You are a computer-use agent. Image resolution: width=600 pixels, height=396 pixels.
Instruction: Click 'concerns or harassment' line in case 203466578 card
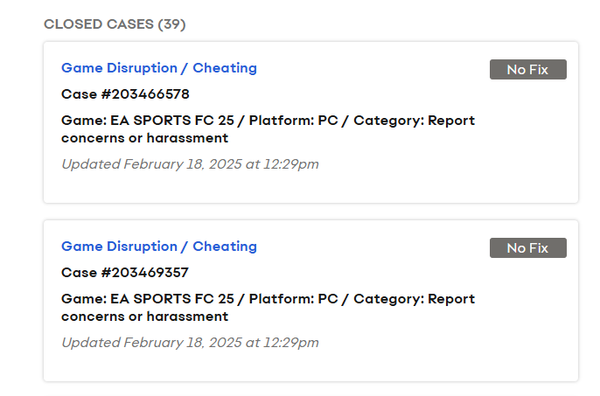145,138
